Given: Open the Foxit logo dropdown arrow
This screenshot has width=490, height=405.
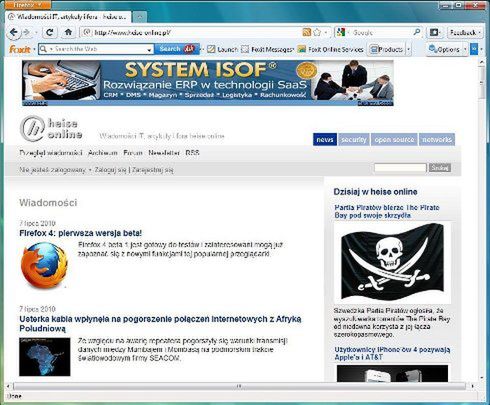Looking at the screenshot, I should point(34,50).
